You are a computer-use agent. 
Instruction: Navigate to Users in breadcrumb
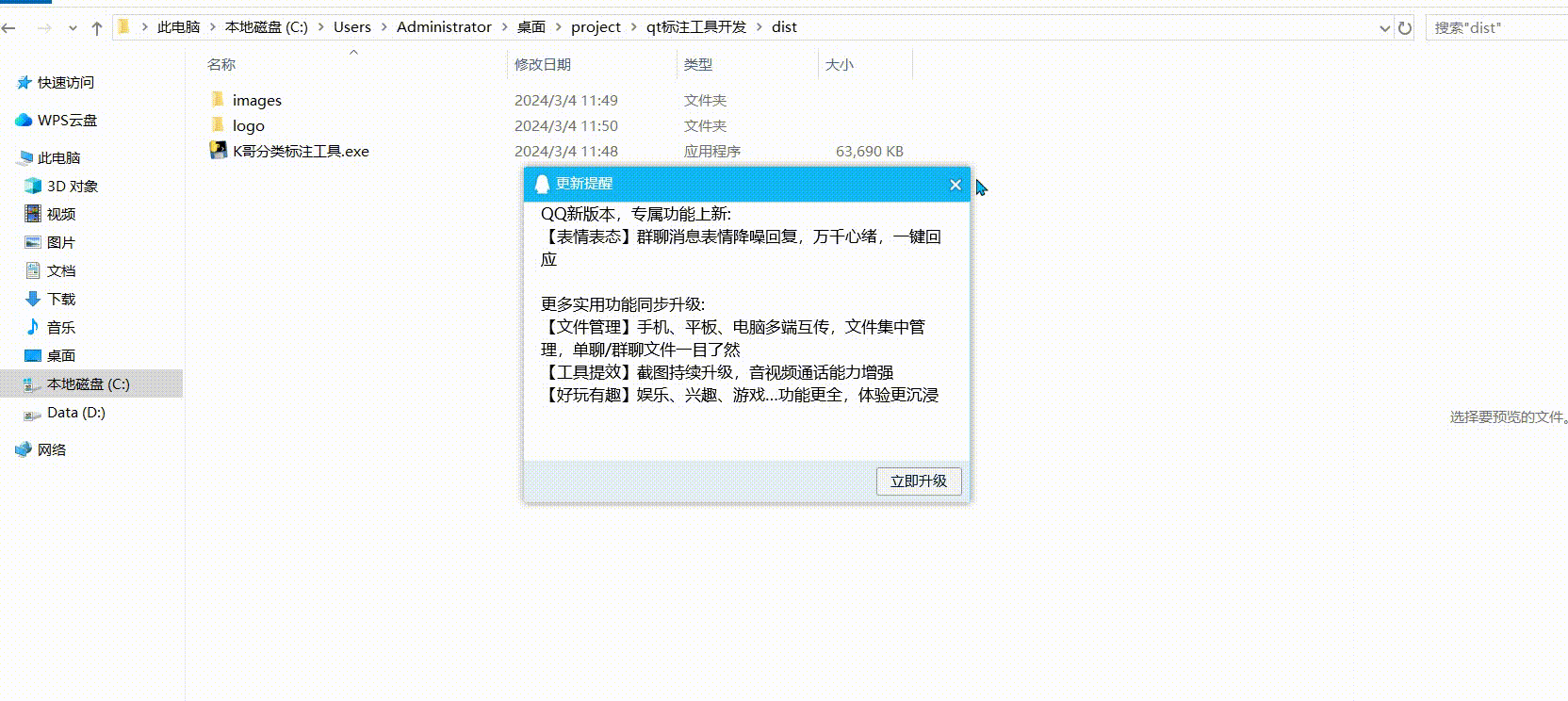point(351,27)
